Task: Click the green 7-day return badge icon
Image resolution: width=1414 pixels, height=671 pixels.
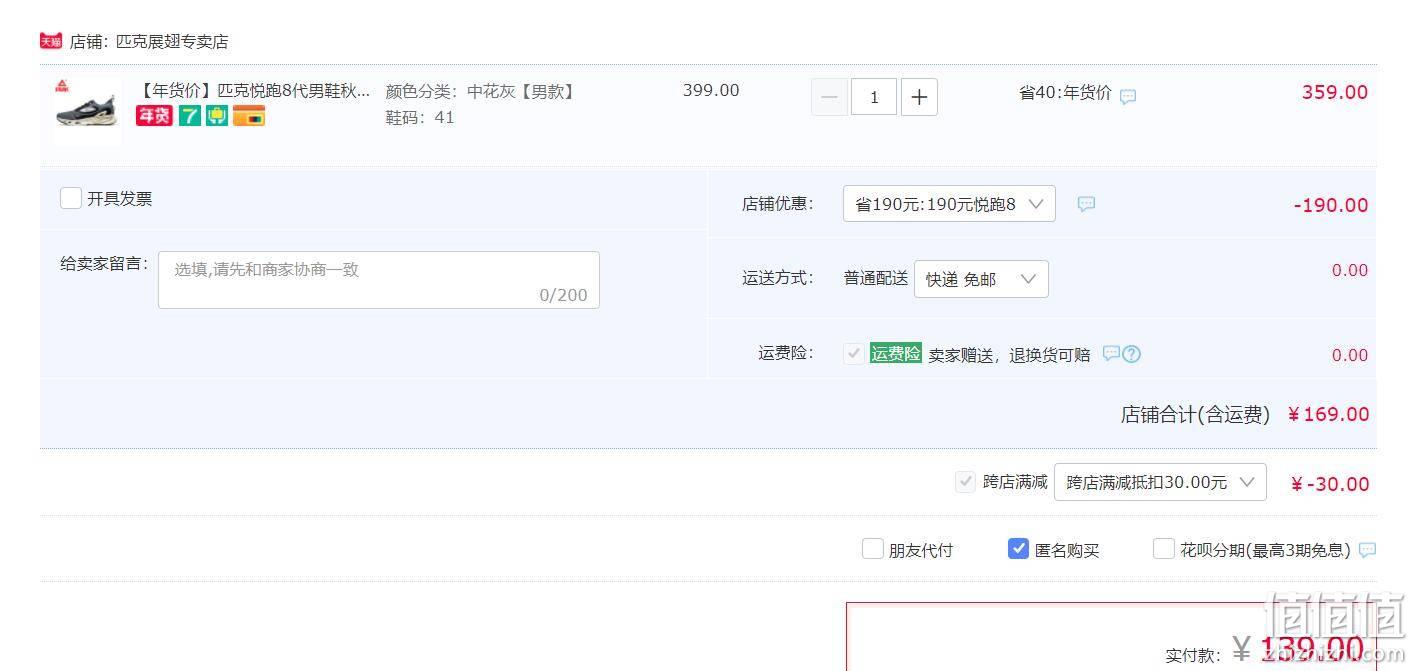Action: 190,116
